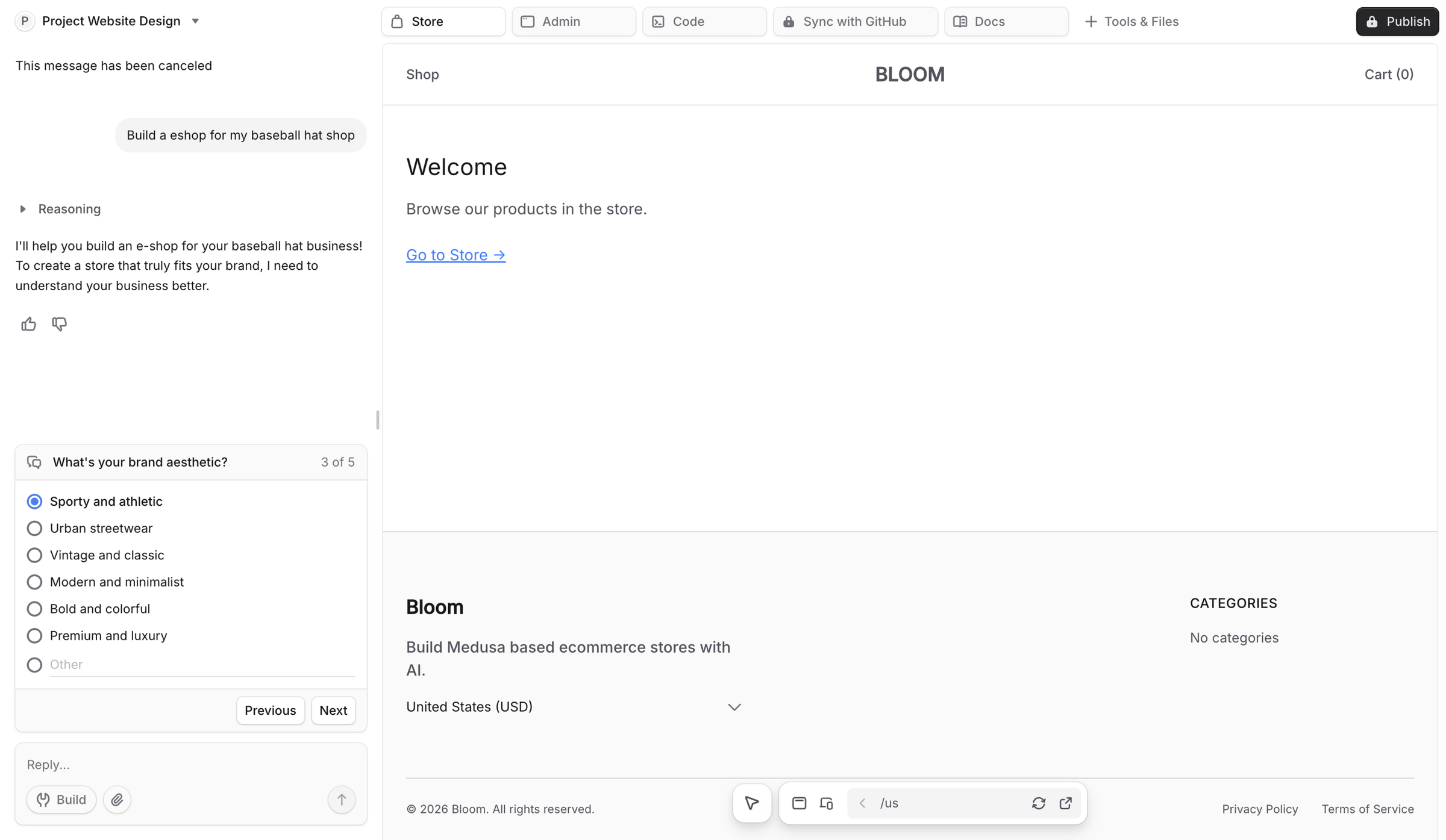Open the Privacy Policy link

point(1260,809)
